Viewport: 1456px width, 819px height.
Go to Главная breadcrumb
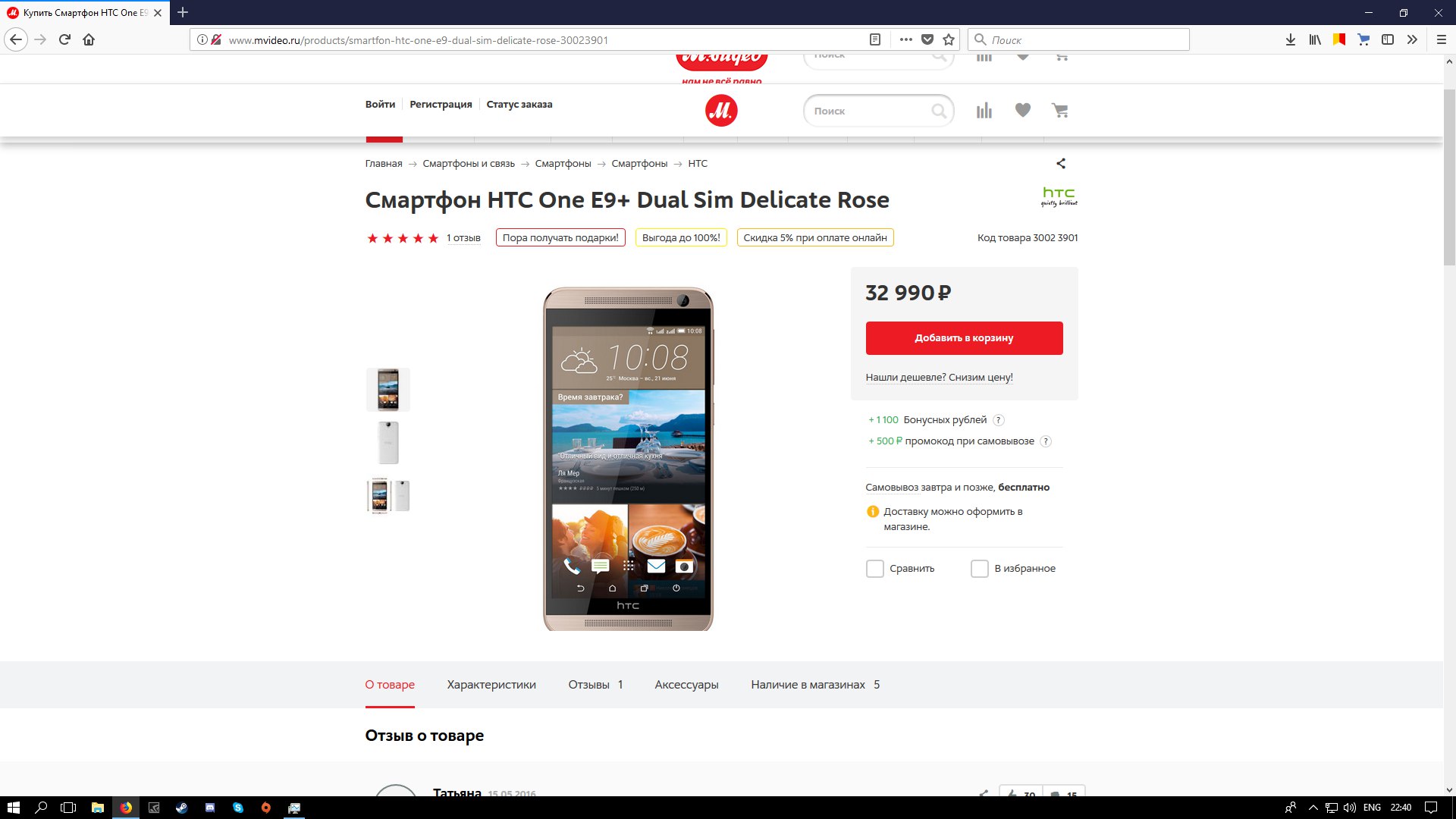[384, 164]
